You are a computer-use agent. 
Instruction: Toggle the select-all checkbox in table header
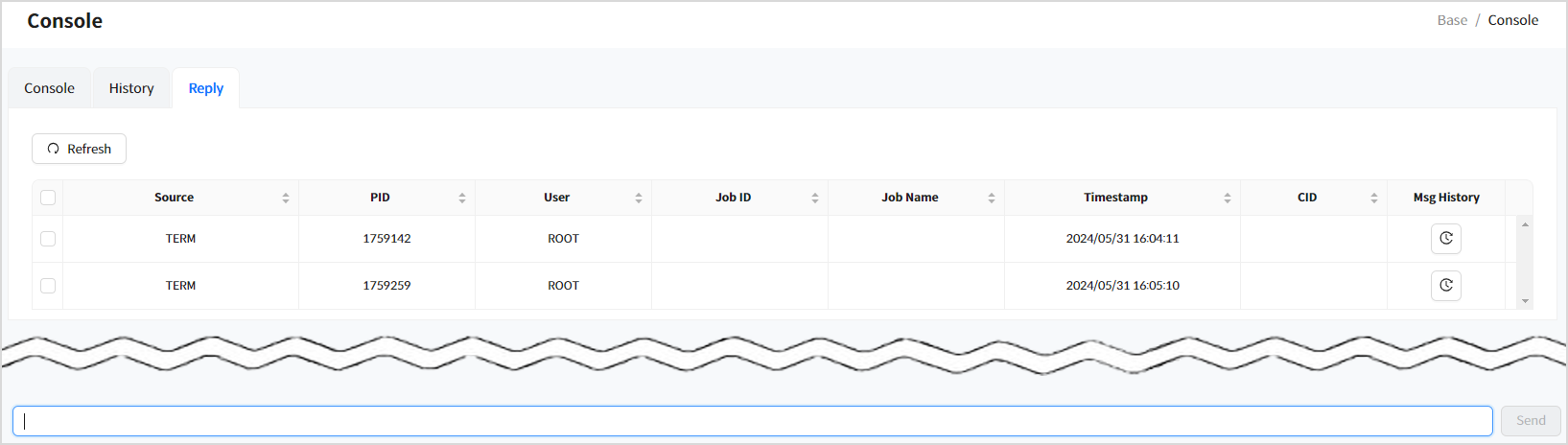[x=48, y=198]
